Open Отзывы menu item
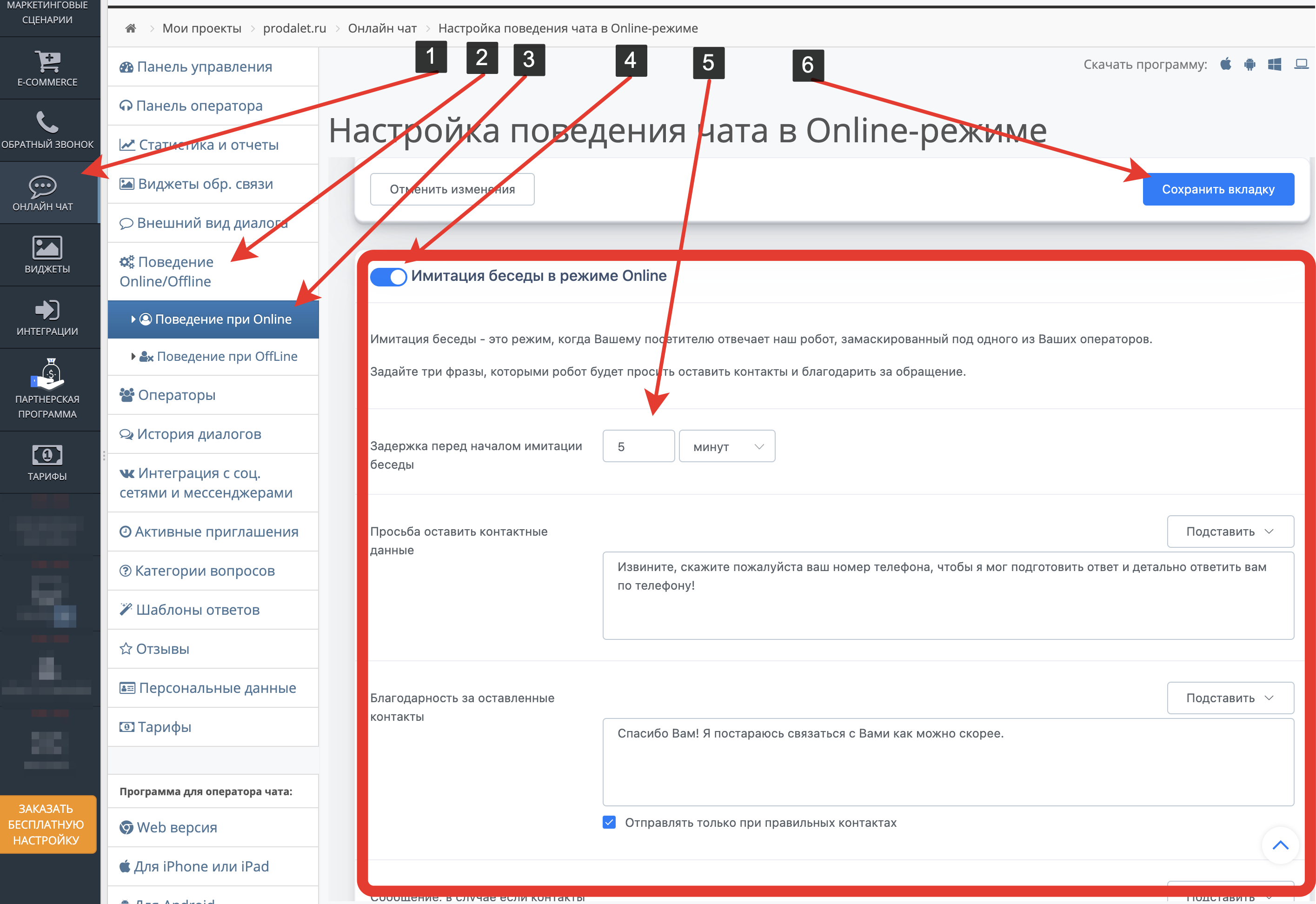The image size is (1316, 904). [x=213, y=649]
